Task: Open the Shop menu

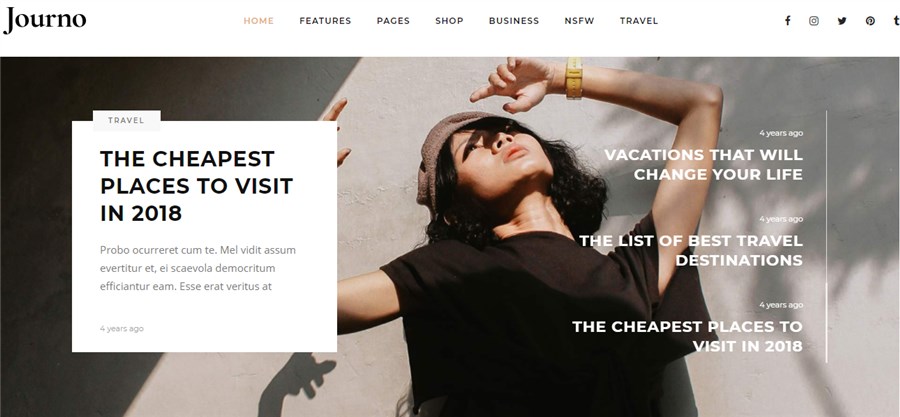Action: pos(449,21)
